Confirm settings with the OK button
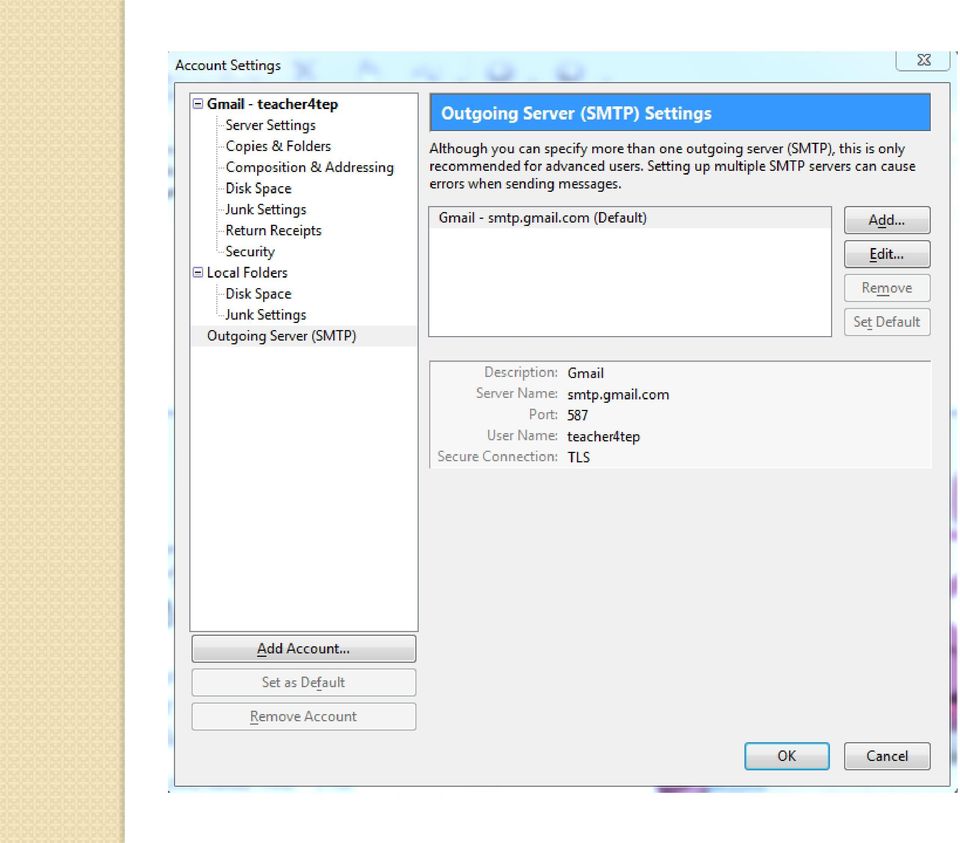 click(787, 756)
